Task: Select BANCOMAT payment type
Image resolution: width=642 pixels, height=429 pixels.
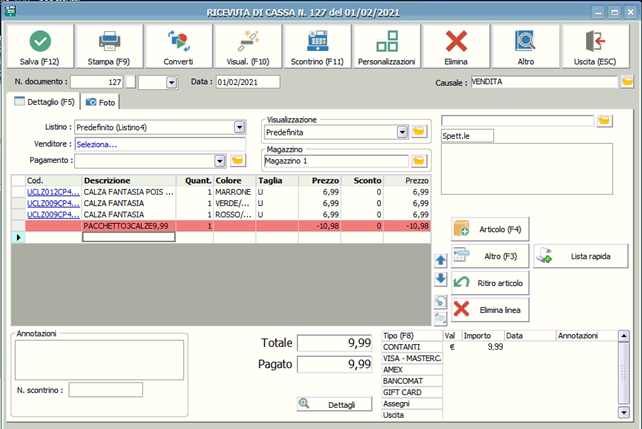Action: [x=411, y=381]
